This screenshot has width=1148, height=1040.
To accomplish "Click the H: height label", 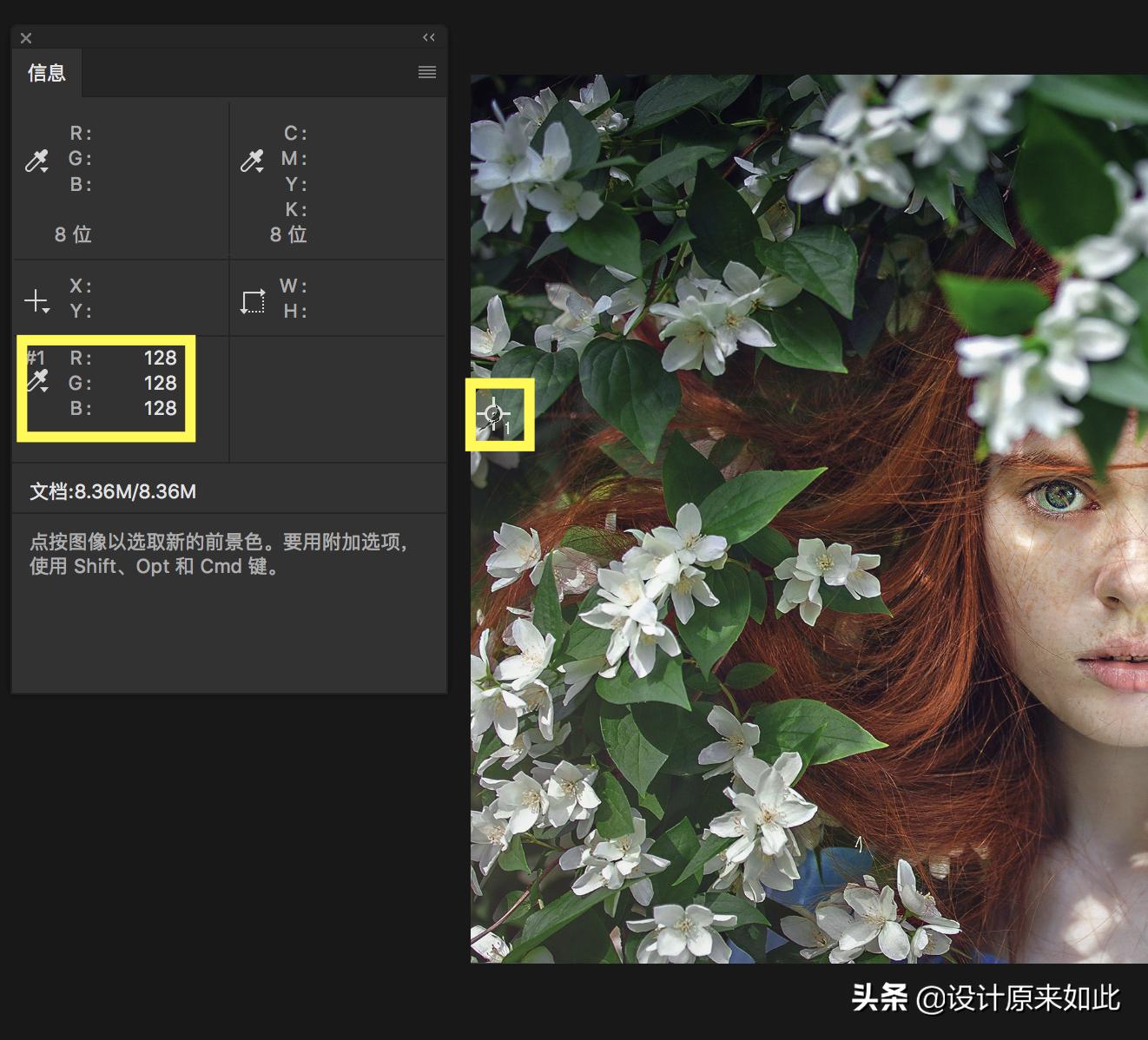I will click(x=295, y=311).
